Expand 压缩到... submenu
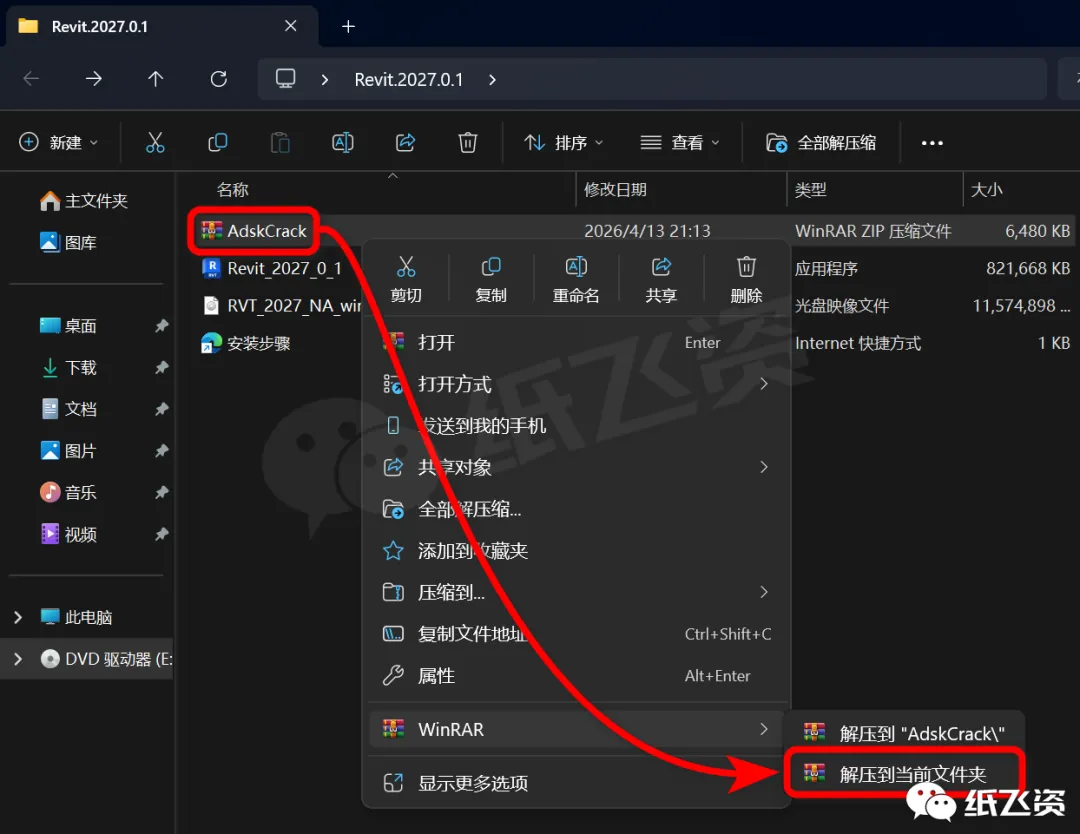This screenshot has width=1080, height=834. point(576,592)
